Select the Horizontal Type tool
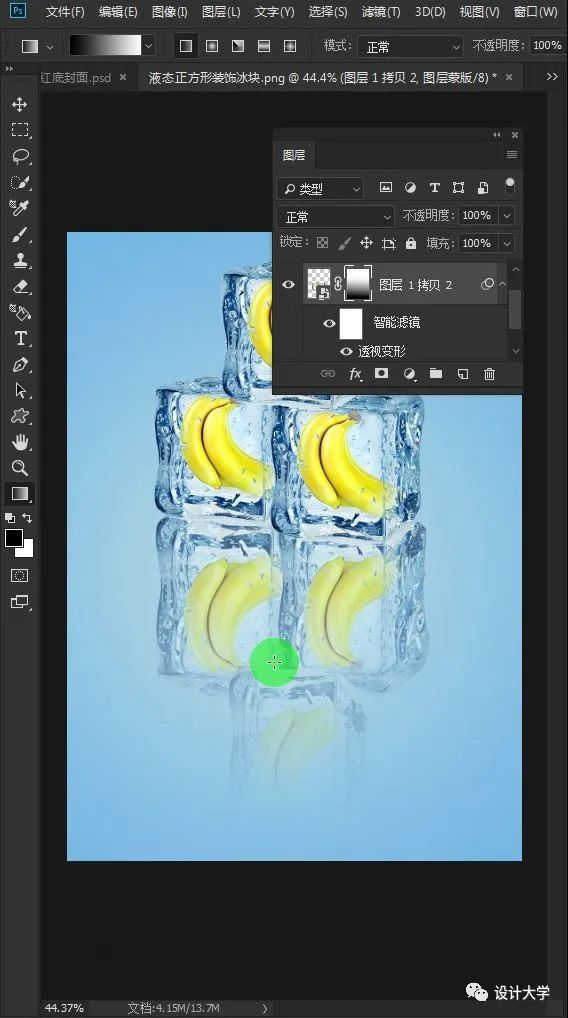This screenshot has width=568, height=1018. click(19, 338)
